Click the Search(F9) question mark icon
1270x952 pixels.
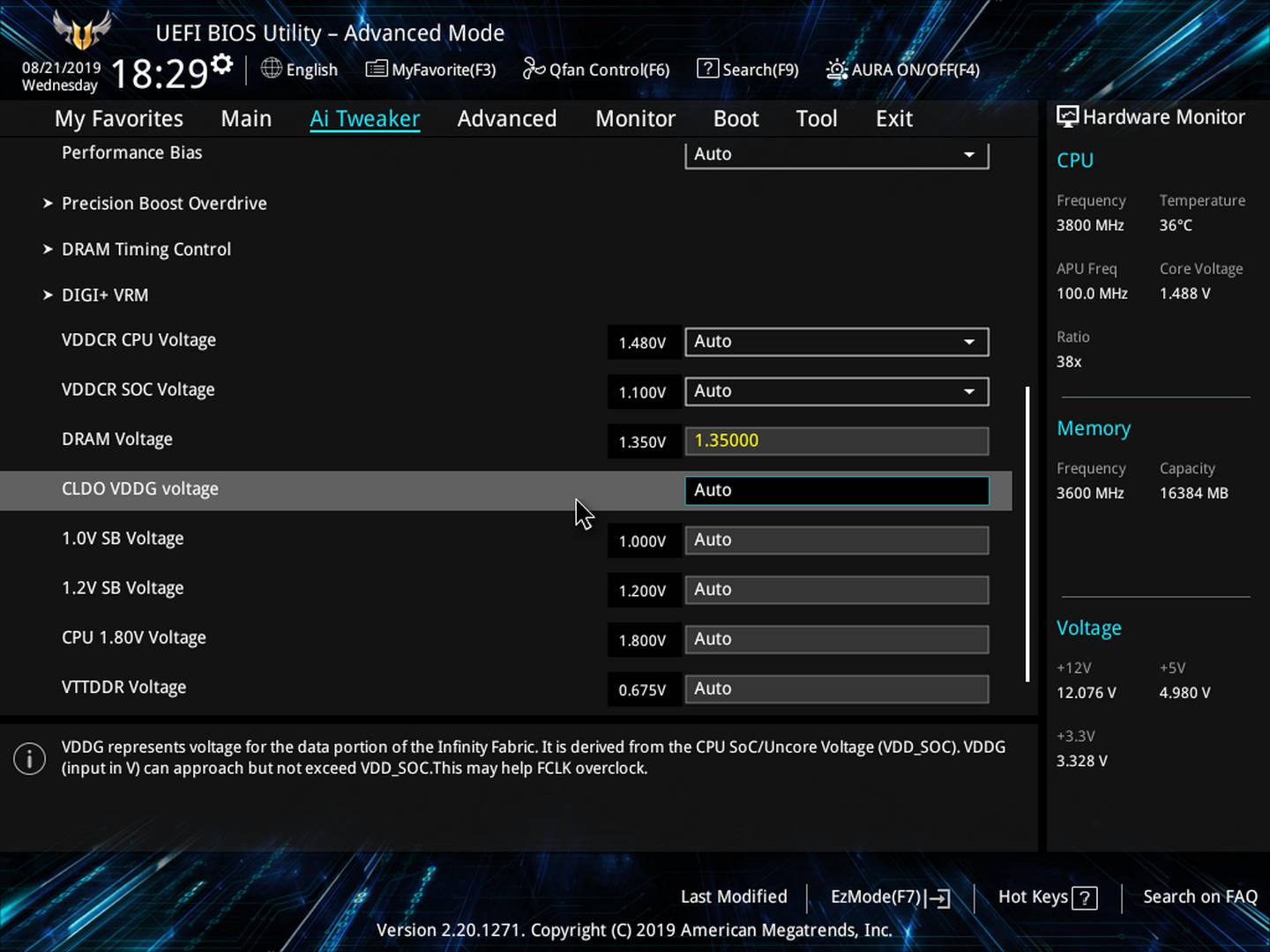click(x=707, y=68)
